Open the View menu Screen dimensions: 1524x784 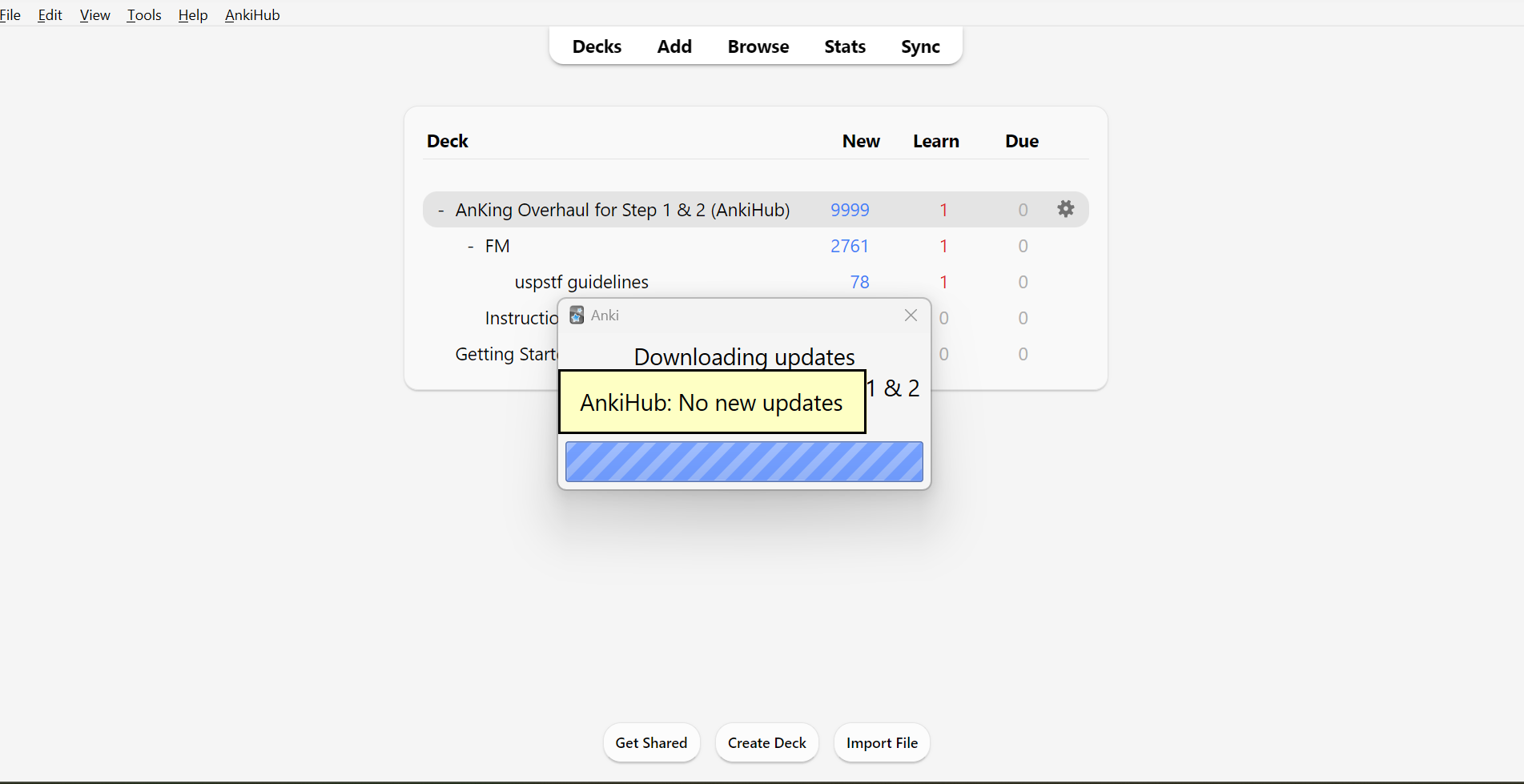94,15
